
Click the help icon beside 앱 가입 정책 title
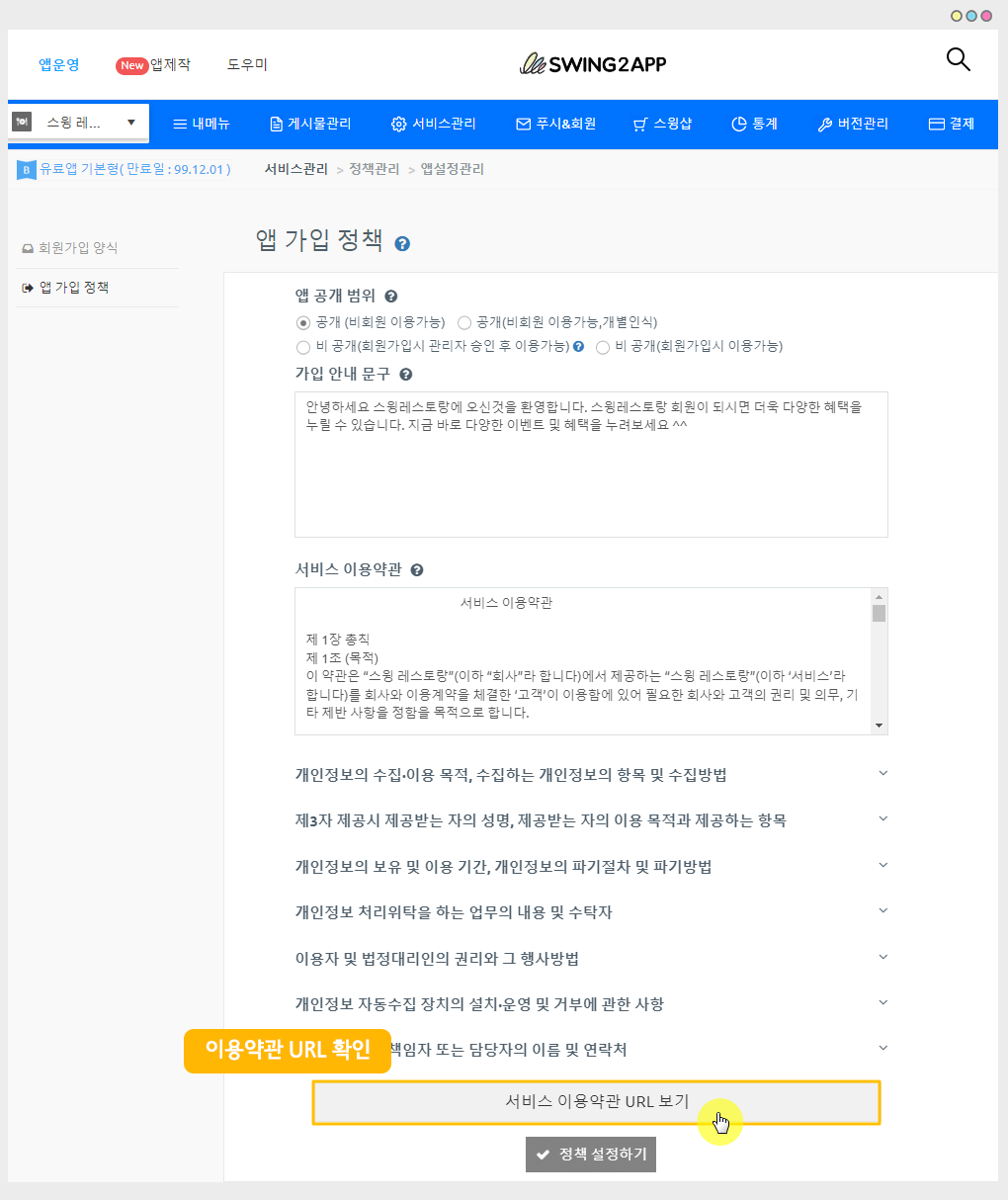pyautogui.click(x=402, y=244)
